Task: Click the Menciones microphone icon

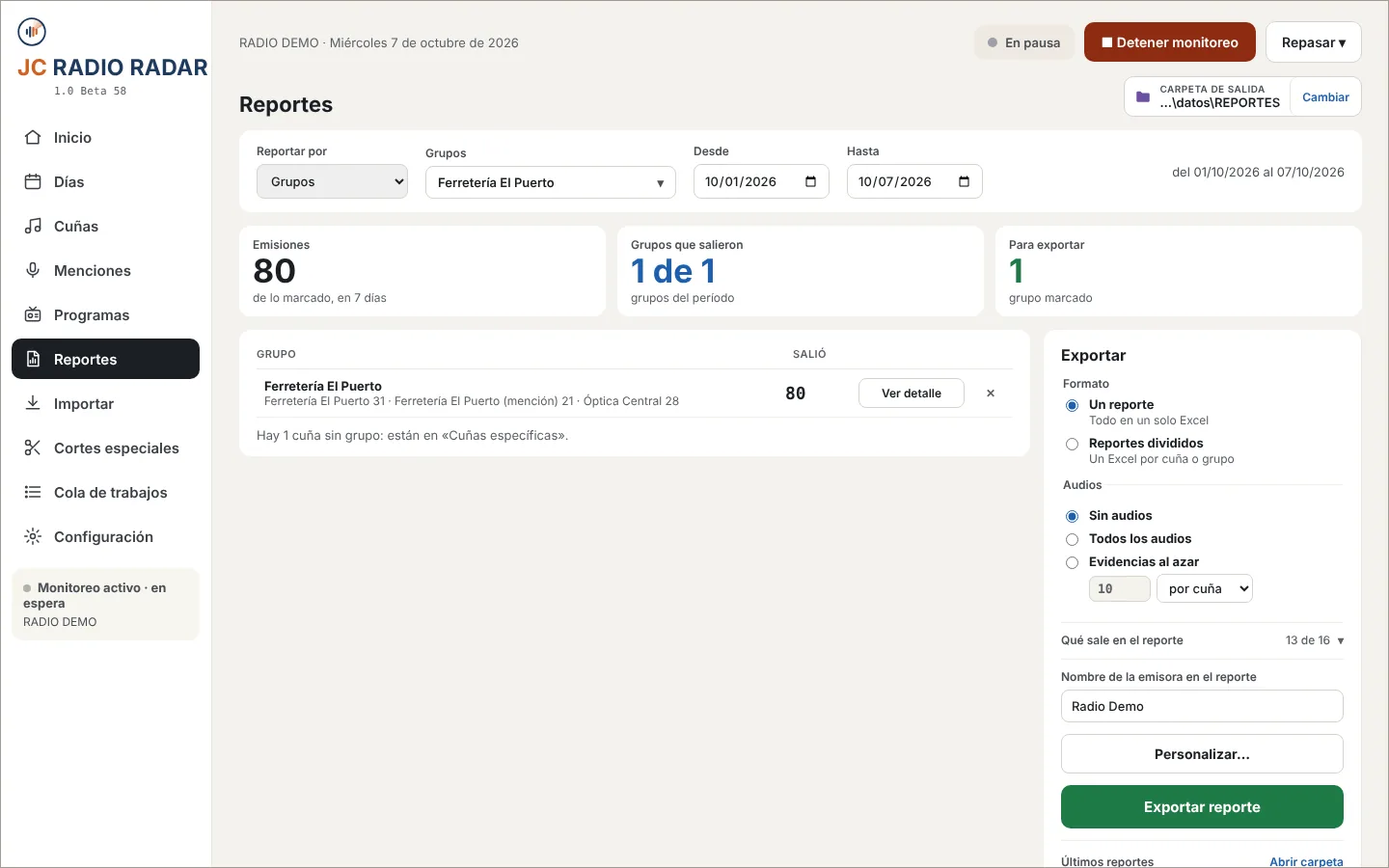Action: coord(33,271)
